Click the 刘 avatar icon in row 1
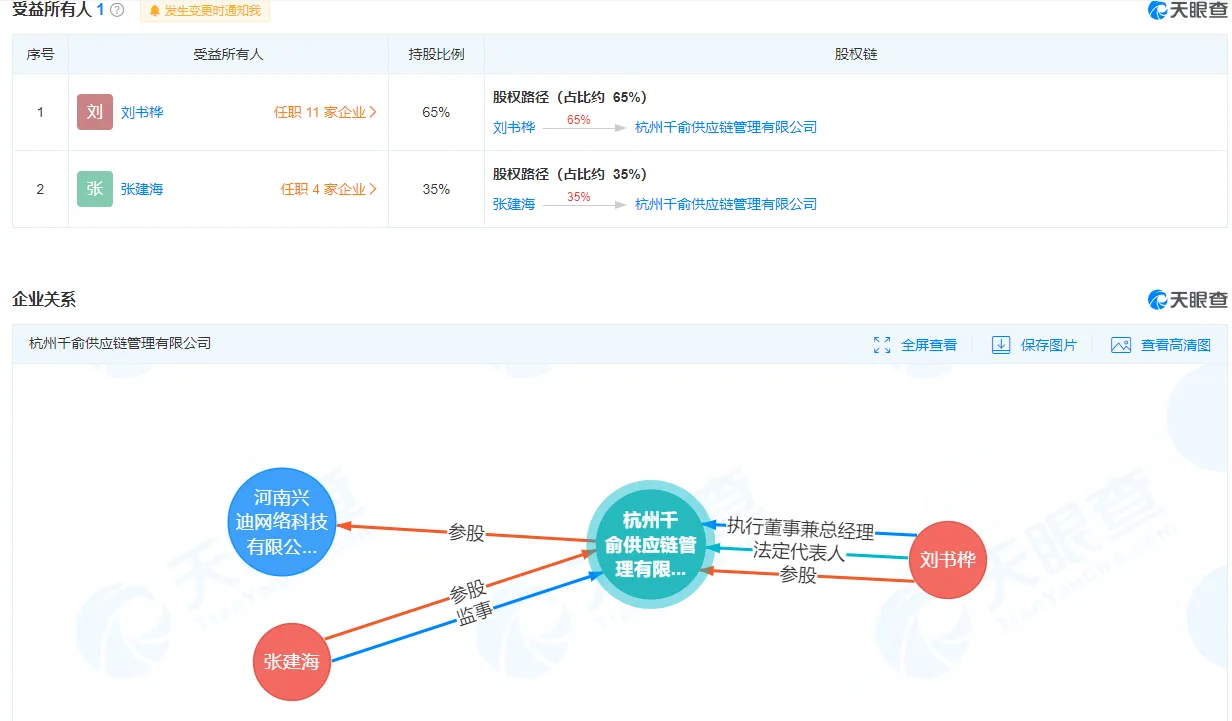 (x=95, y=112)
